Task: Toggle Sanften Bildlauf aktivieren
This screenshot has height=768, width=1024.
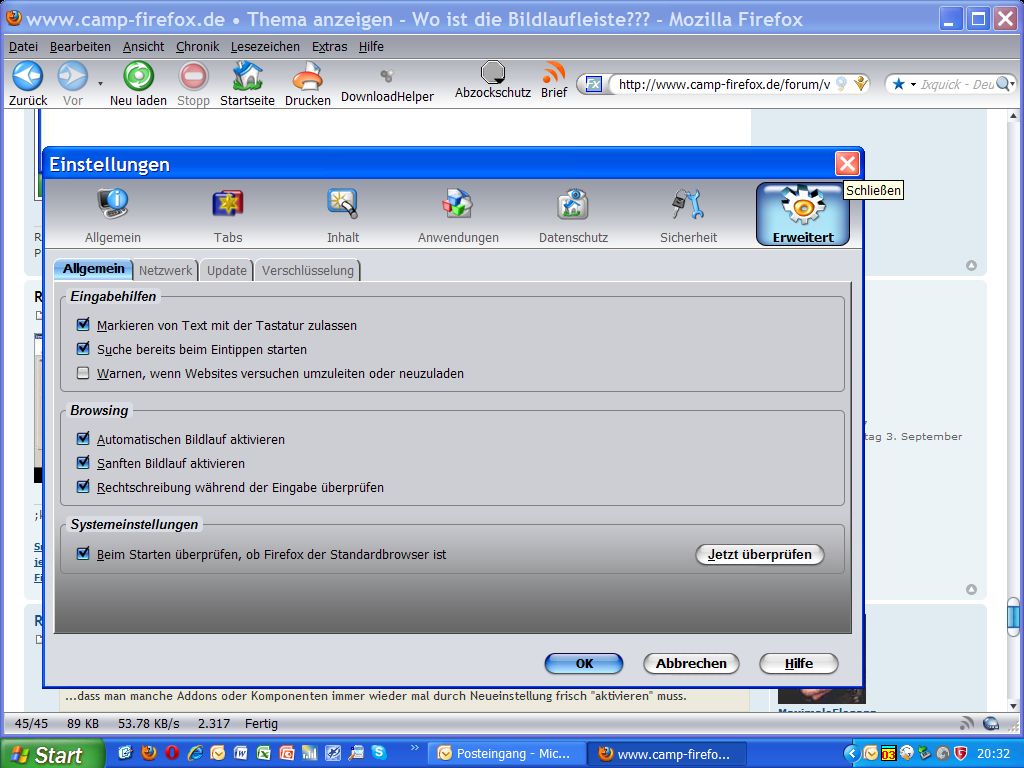Action: click(83, 463)
